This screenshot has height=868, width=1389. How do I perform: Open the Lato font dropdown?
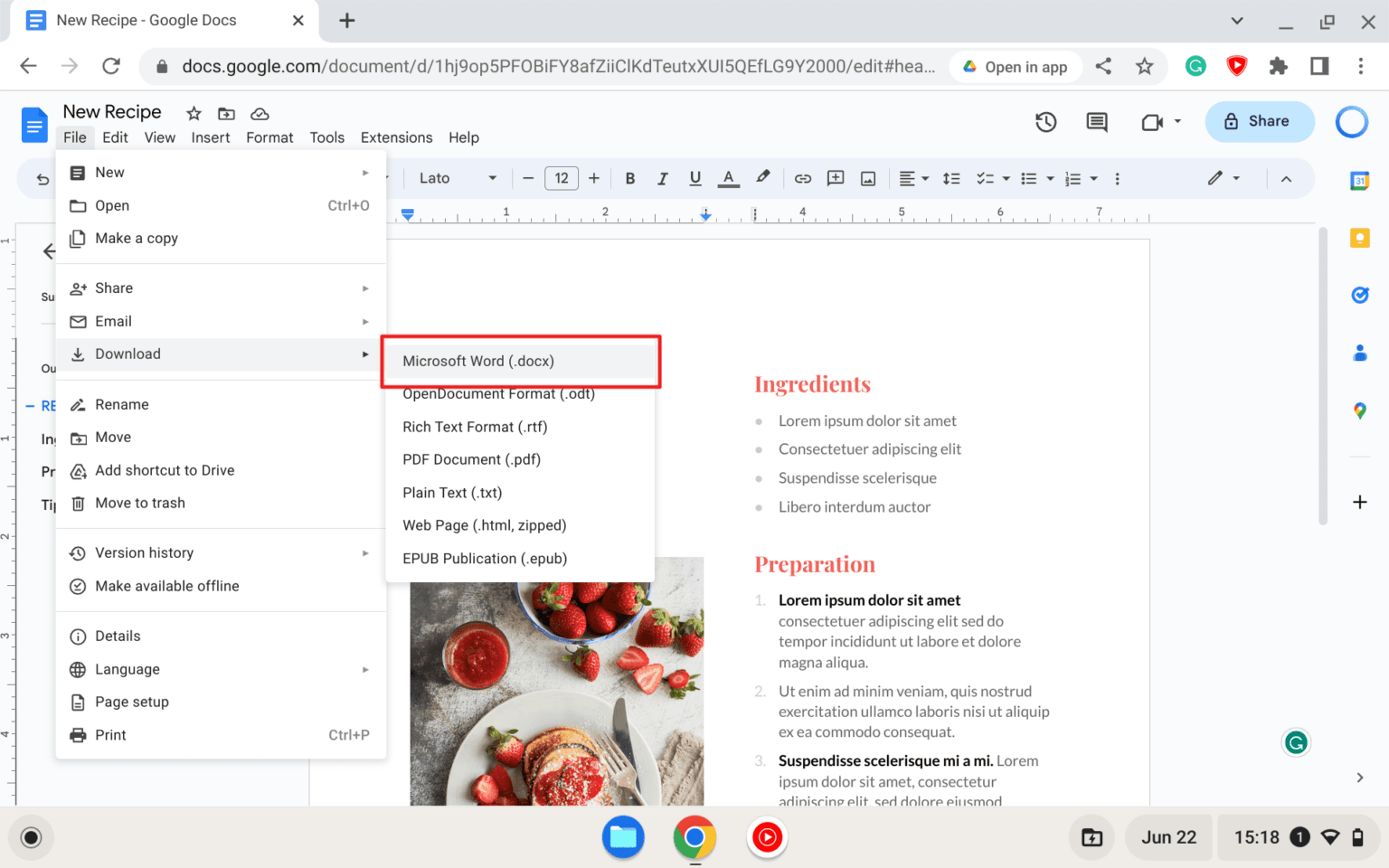click(457, 178)
